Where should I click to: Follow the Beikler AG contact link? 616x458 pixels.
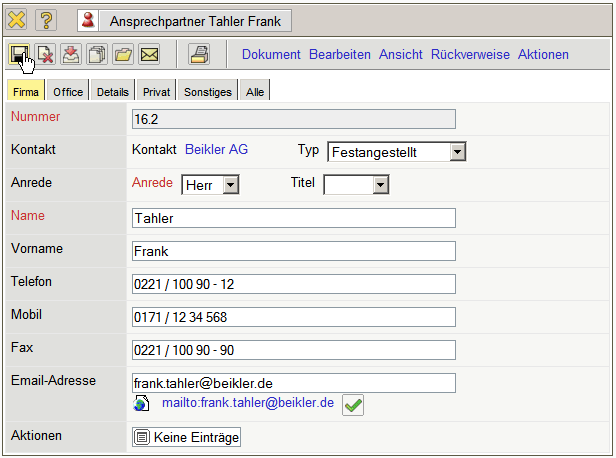pos(216,150)
